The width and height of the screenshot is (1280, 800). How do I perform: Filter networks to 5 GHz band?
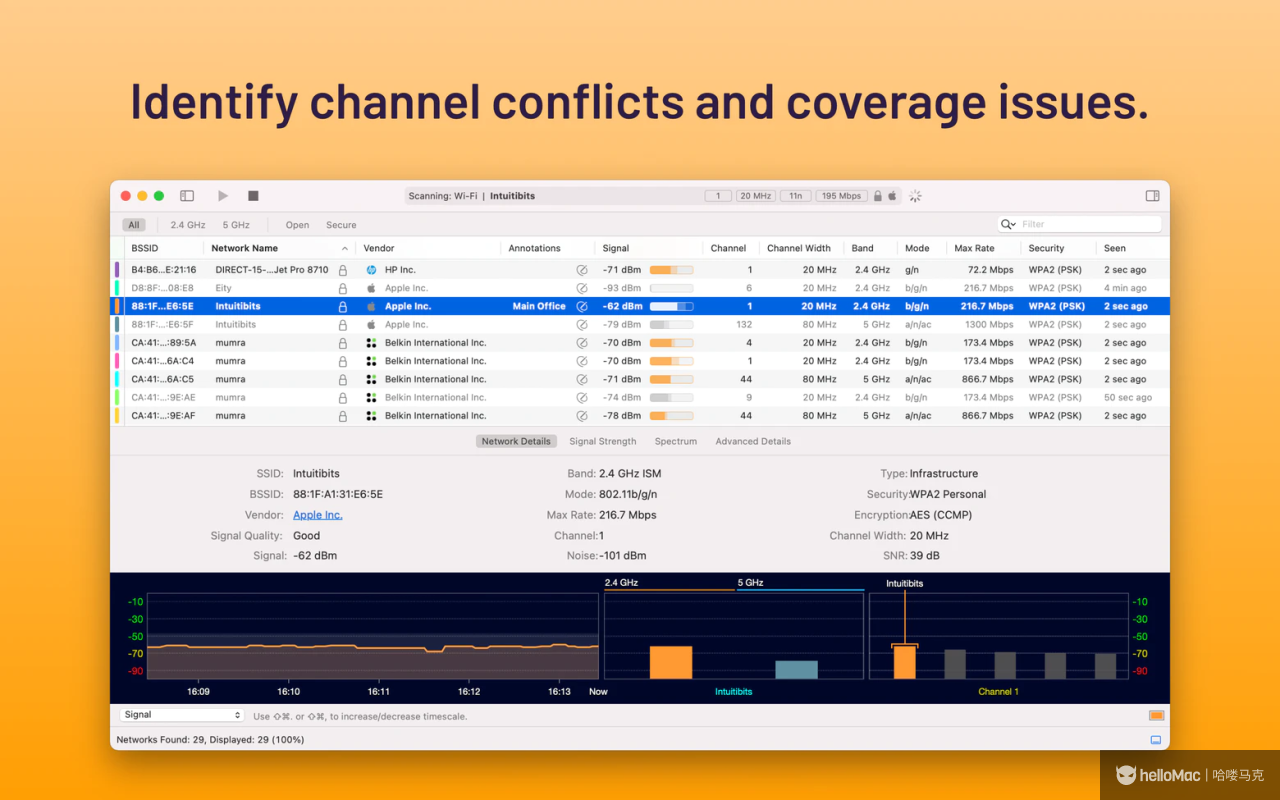coord(236,225)
